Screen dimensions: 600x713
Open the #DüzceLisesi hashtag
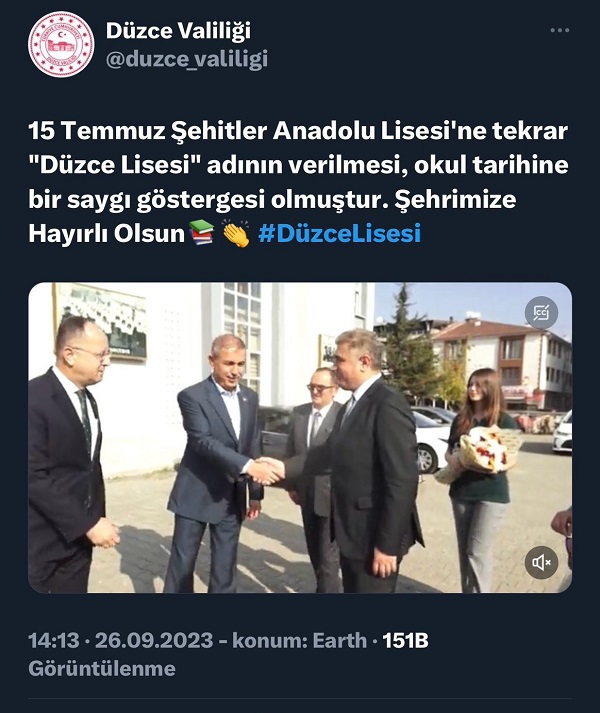tap(339, 233)
